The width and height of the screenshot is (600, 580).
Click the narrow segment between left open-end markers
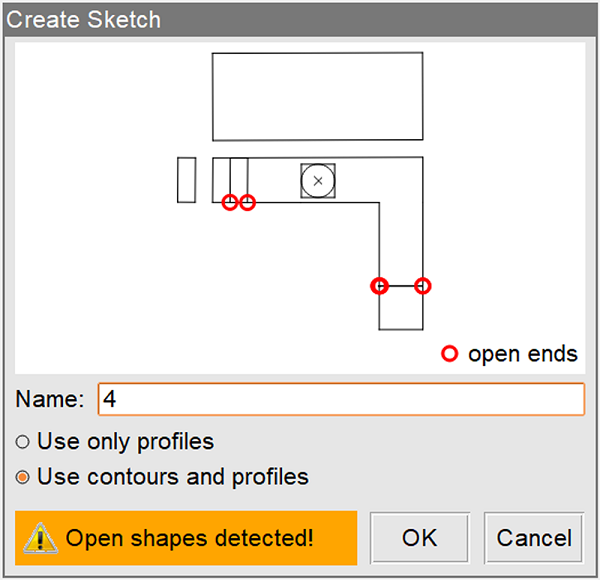click(x=239, y=180)
